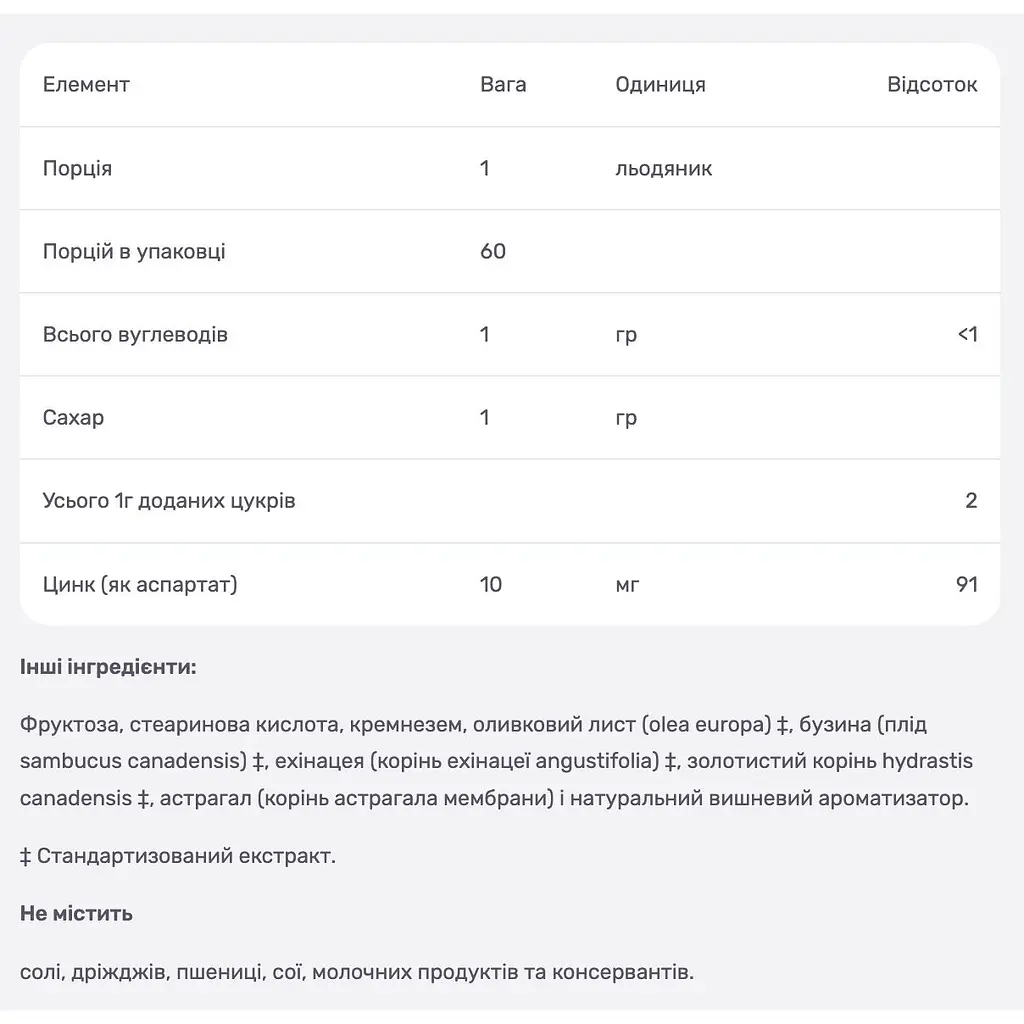
Task: Select the Порцій в упаковці row
Action: pyautogui.click(x=509, y=251)
